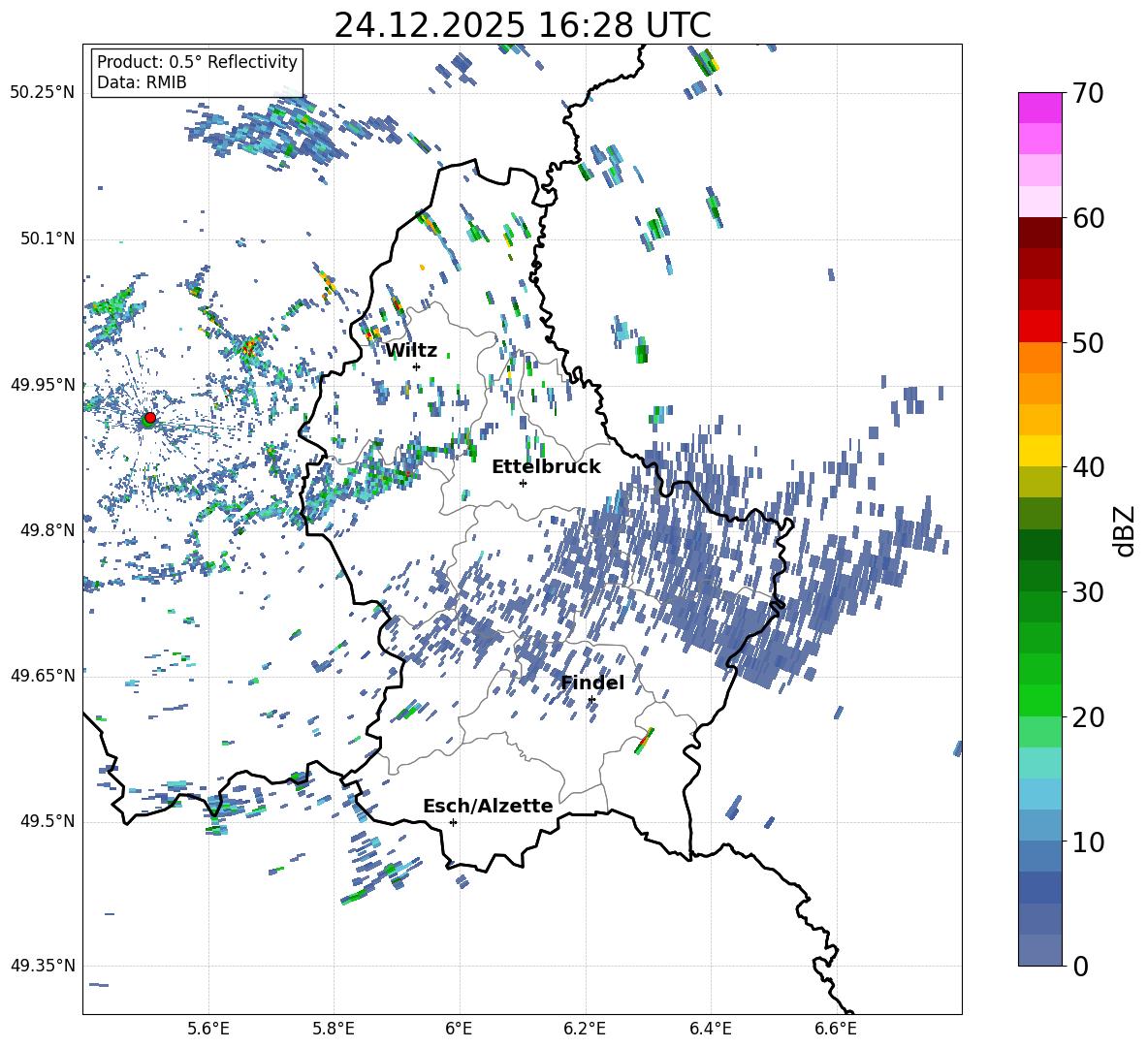Click the red radar site marker

(x=149, y=418)
